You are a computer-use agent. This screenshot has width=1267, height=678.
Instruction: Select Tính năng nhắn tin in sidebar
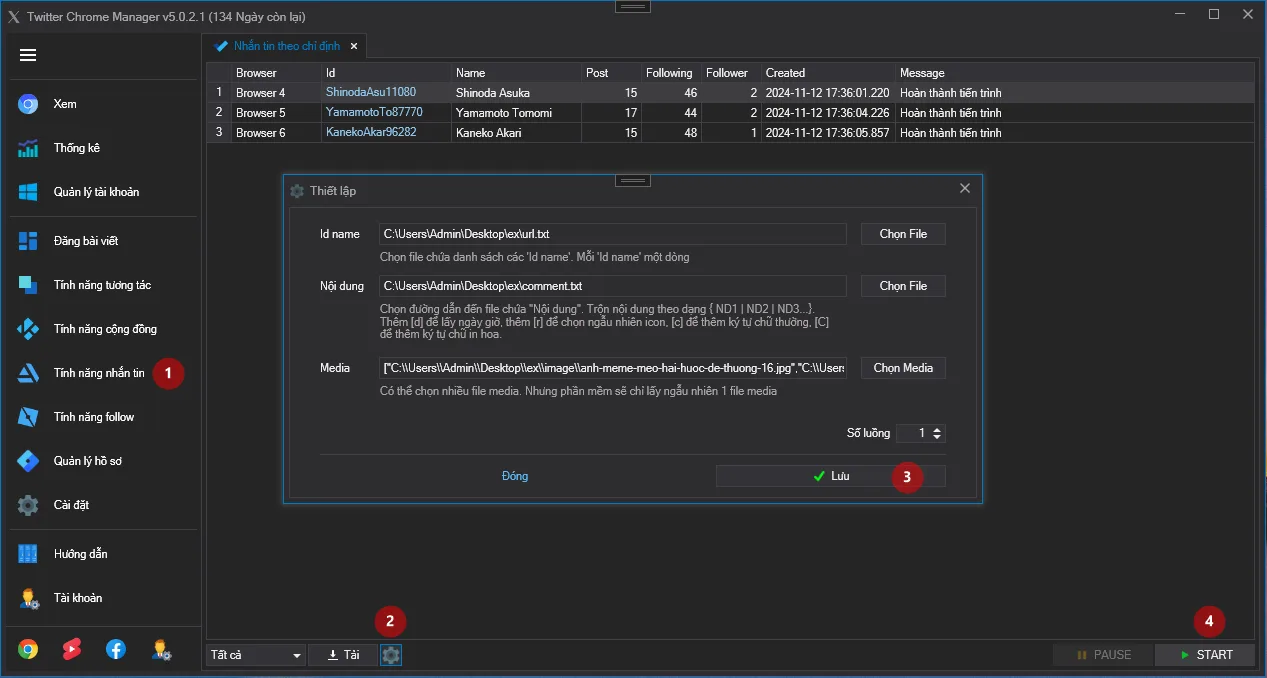(x=100, y=373)
